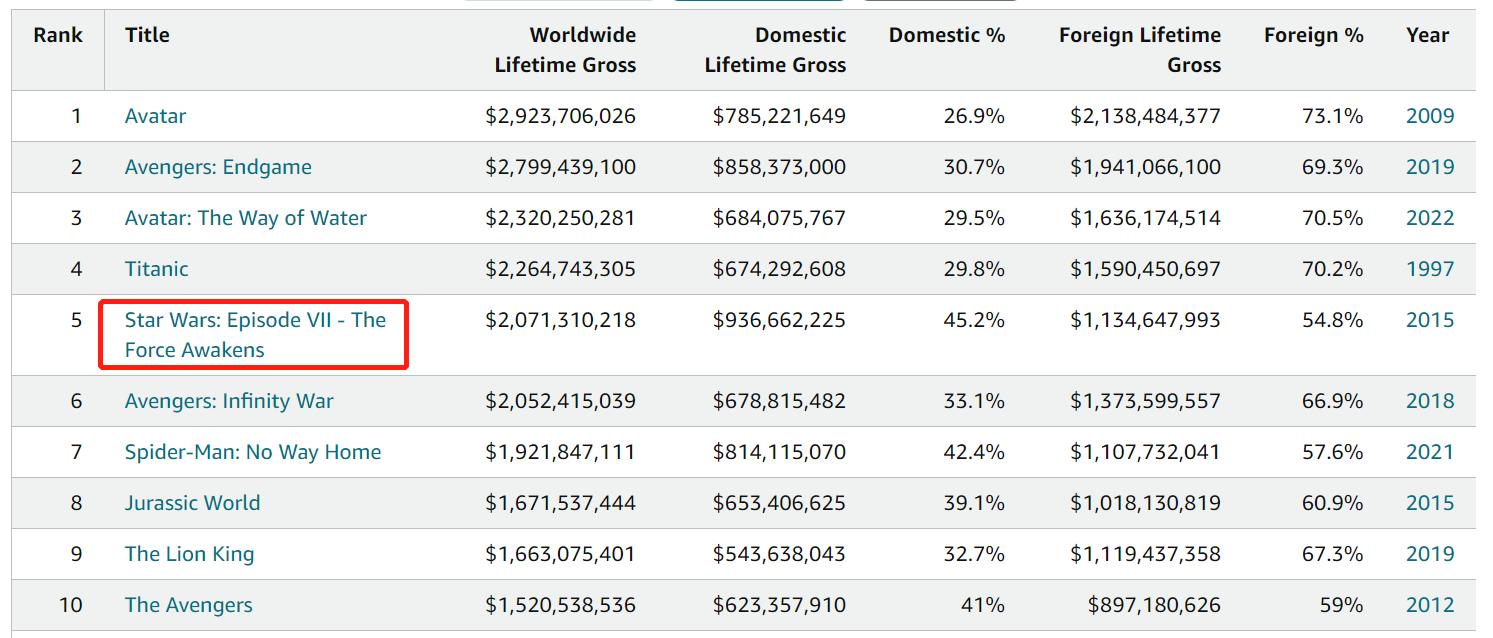Open The Lion King page
The height and width of the screenshot is (638, 1493).
tap(189, 554)
